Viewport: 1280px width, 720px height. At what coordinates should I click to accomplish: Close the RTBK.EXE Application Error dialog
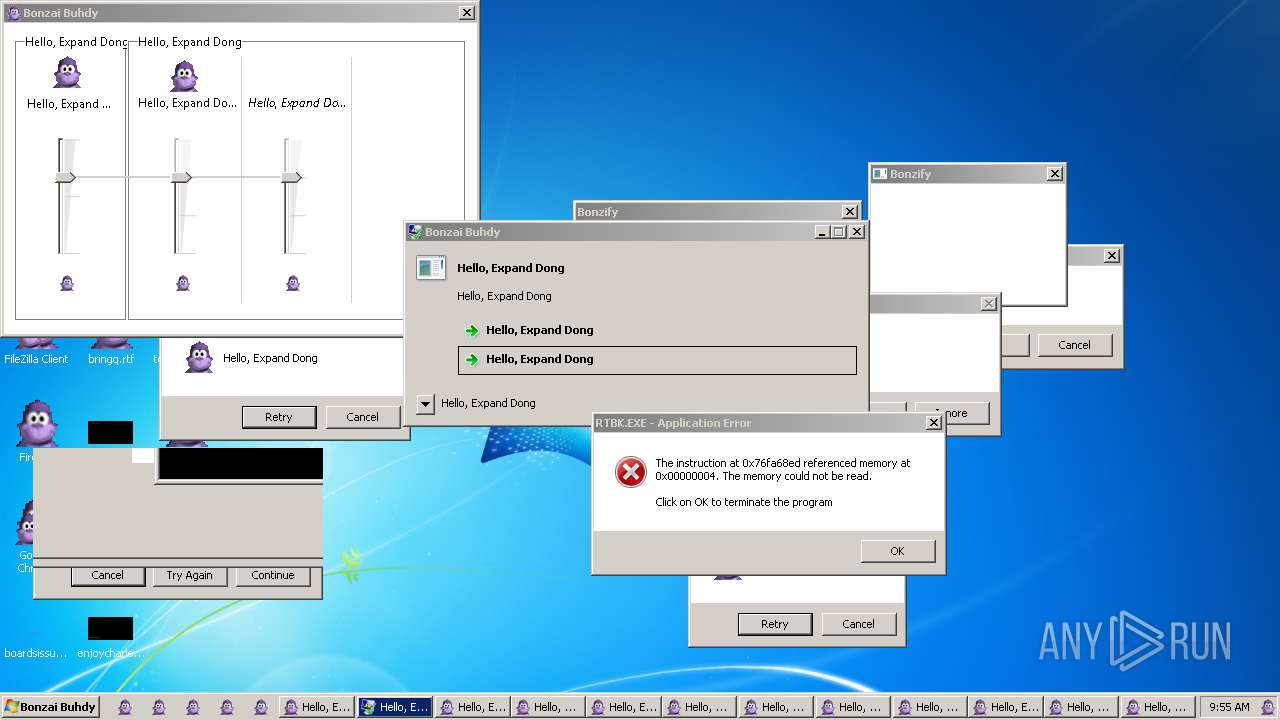point(933,423)
